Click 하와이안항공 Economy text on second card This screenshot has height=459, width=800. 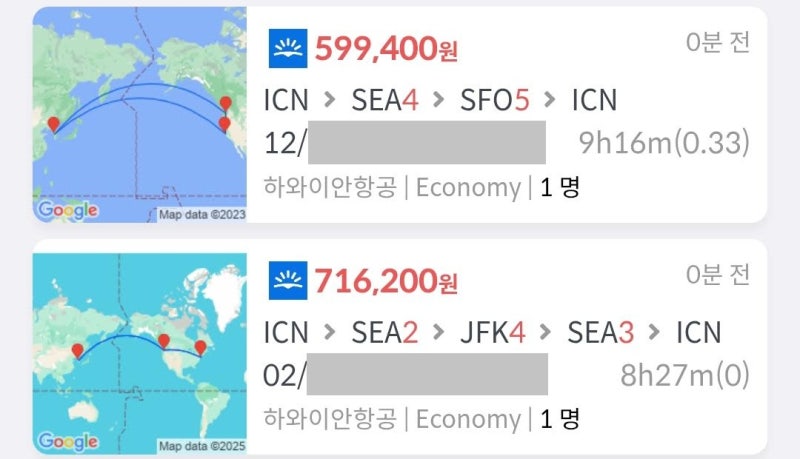(x=392, y=419)
